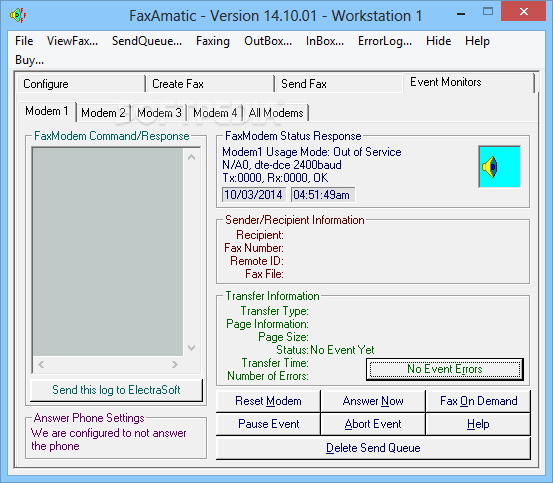Screen dimensions: 553x483
Task: Toggle the modem speaker icon
Action: pyautogui.click(x=499, y=166)
